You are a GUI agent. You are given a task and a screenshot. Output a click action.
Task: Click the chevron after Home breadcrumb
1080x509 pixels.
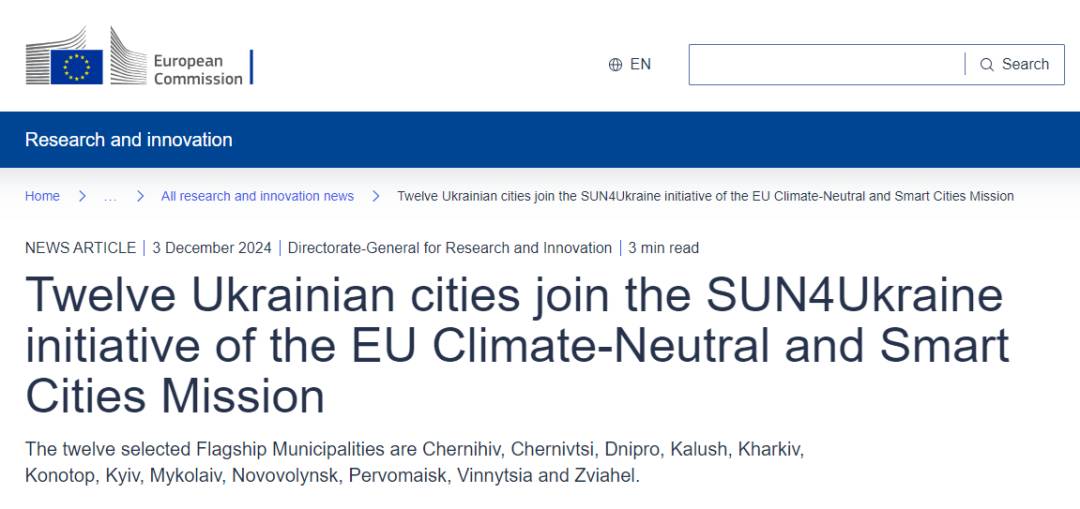(x=83, y=196)
